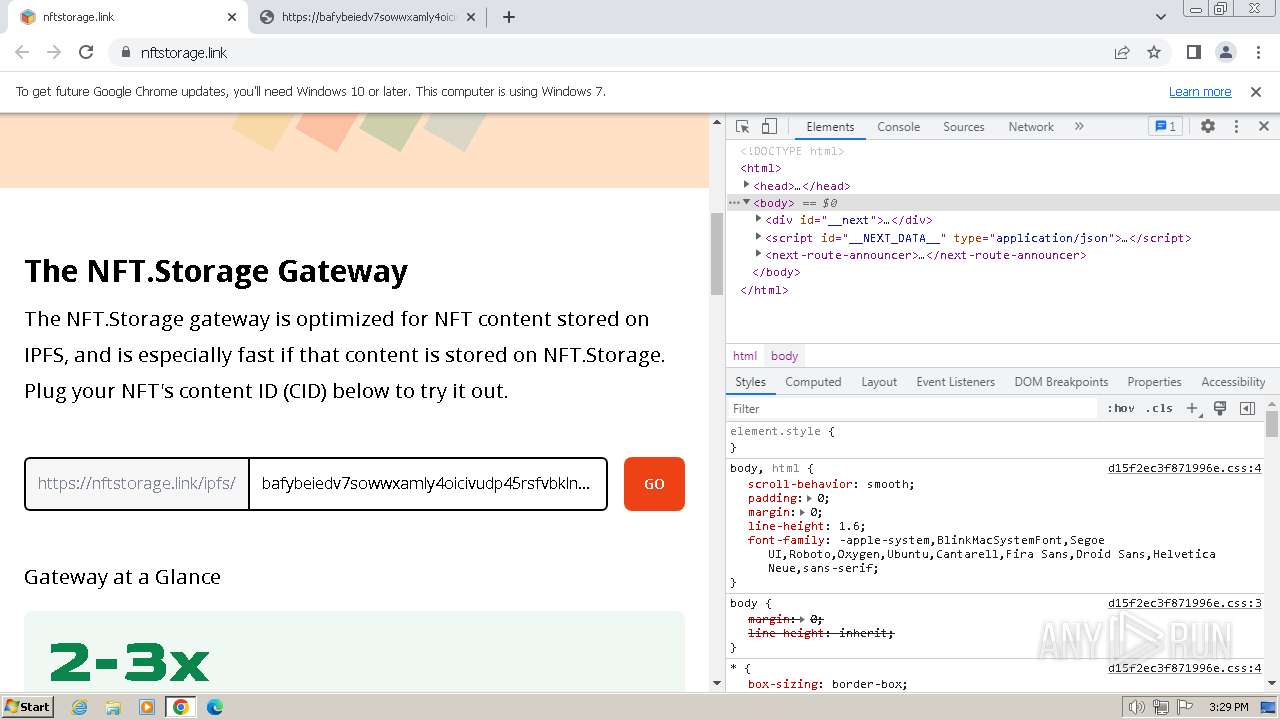This screenshot has width=1280, height=720.
Task: Show more DevTools tabs chevron
Action: (x=1079, y=127)
